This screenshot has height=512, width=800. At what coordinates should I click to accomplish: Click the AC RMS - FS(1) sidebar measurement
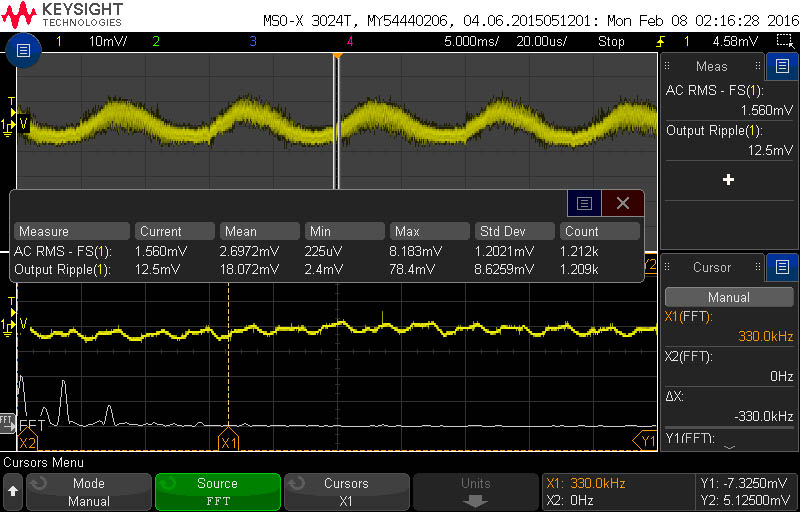[729, 100]
